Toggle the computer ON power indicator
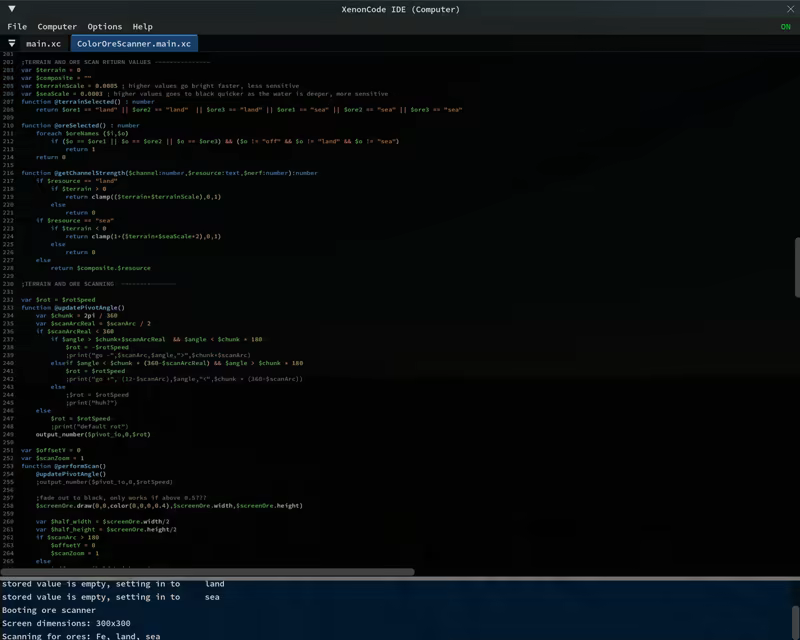The width and height of the screenshot is (800, 640). (x=785, y=27)
